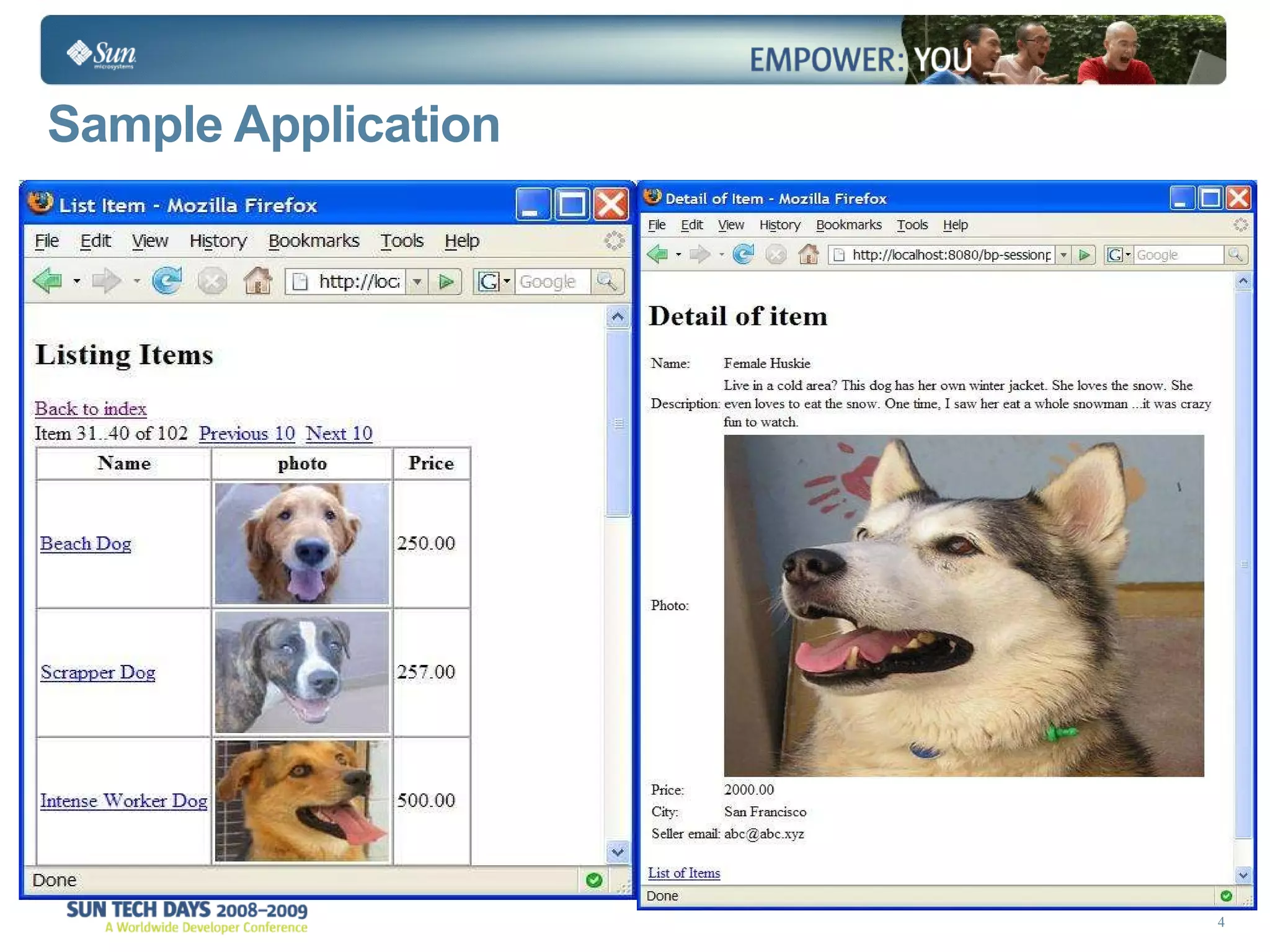Image resolution: width=1270 pixels, height=952 pixels.
Task: Open back history dropdown in Detail window
Action: (678, 255)
